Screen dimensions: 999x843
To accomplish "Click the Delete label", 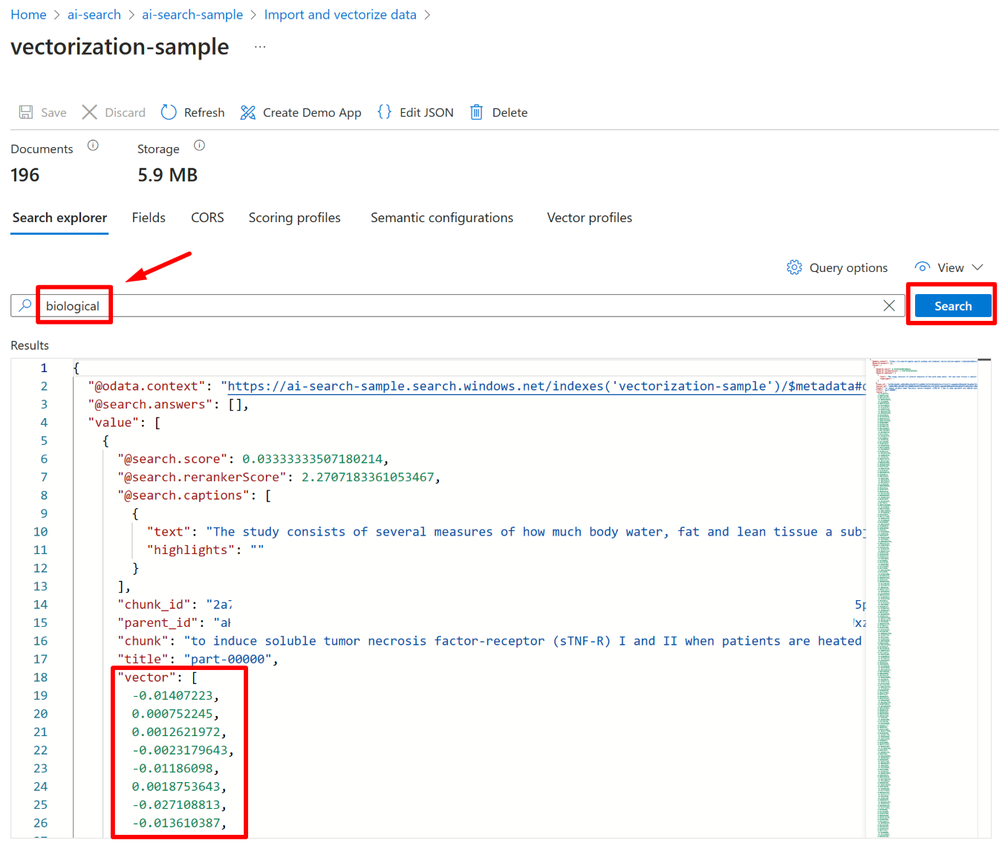I will tap(510, 113).
